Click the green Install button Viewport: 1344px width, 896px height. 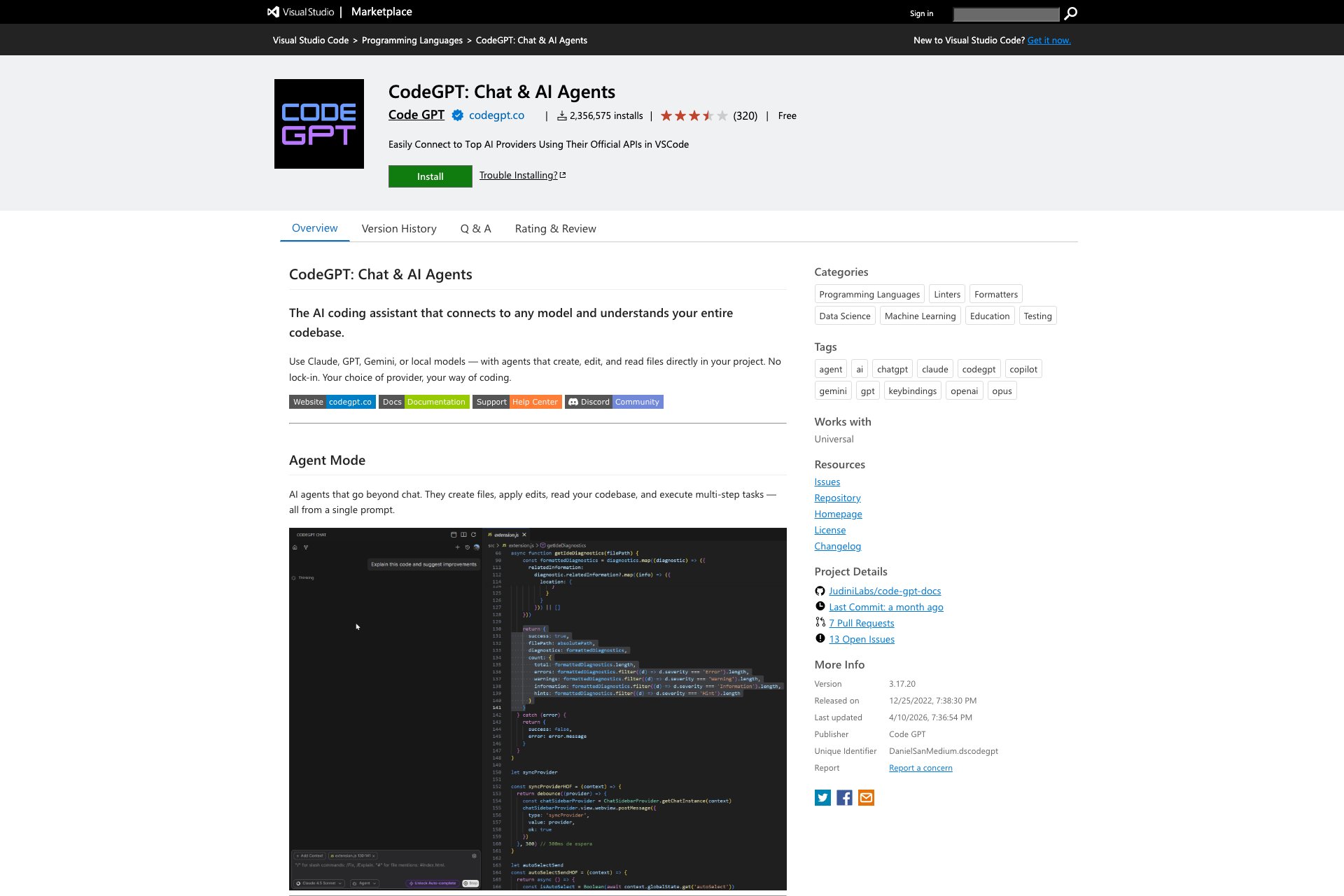(430, 176)
